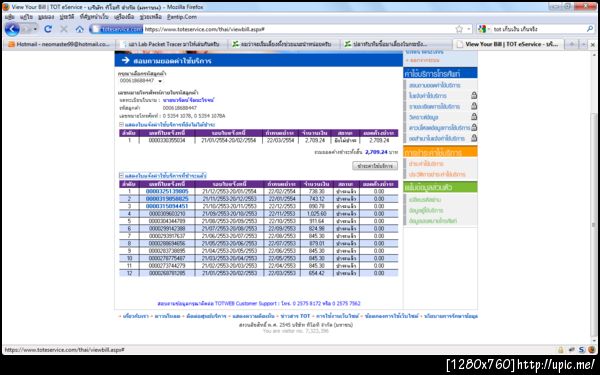This screenshot has height=375, width=600.
Task: Open the ประวัติ (History) menu
Action: [x=67, y=17]
